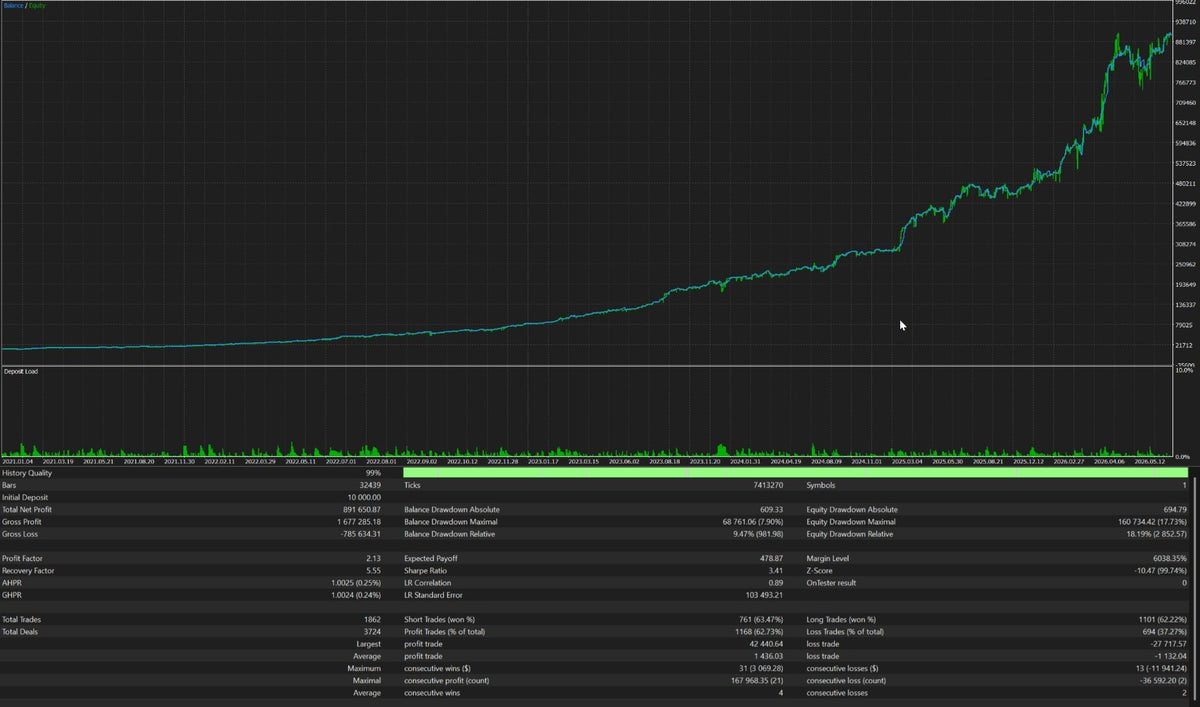Click the Equity legend label on the chart
Viewport: 1200px width, 707px height.
pyautogui.click(x=36, y=6)
